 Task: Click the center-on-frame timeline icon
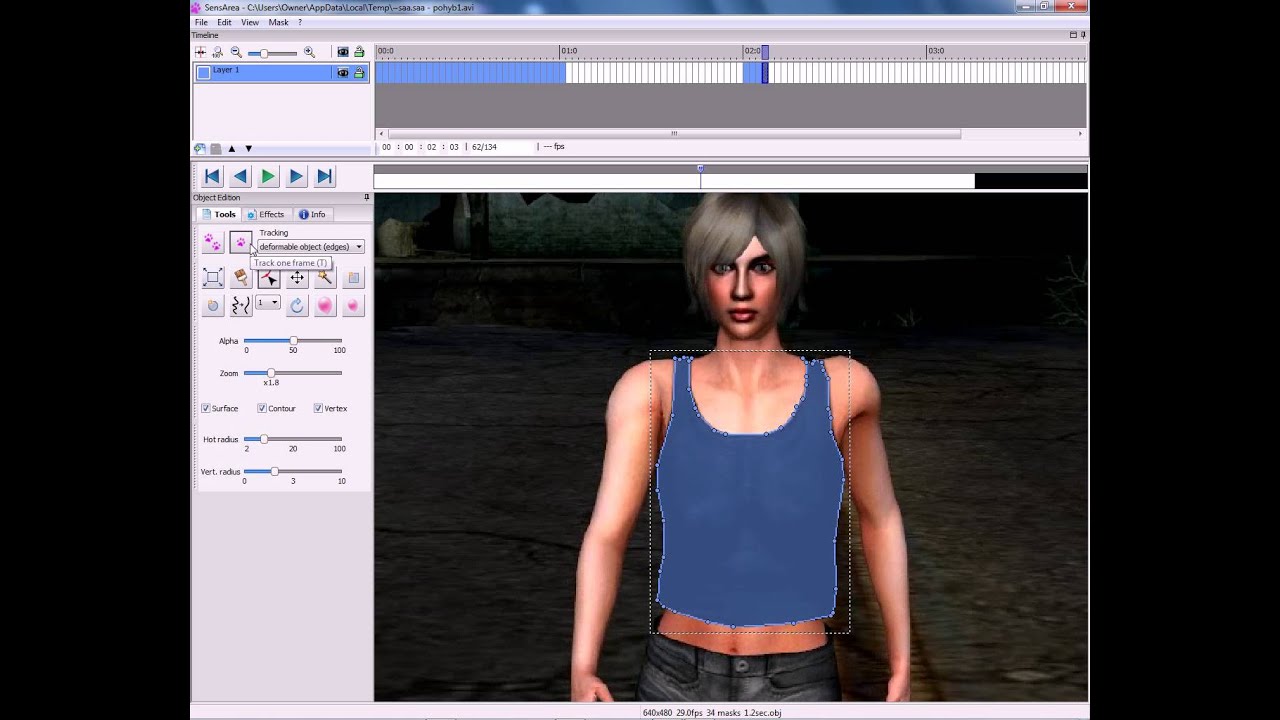click(201, 52)
